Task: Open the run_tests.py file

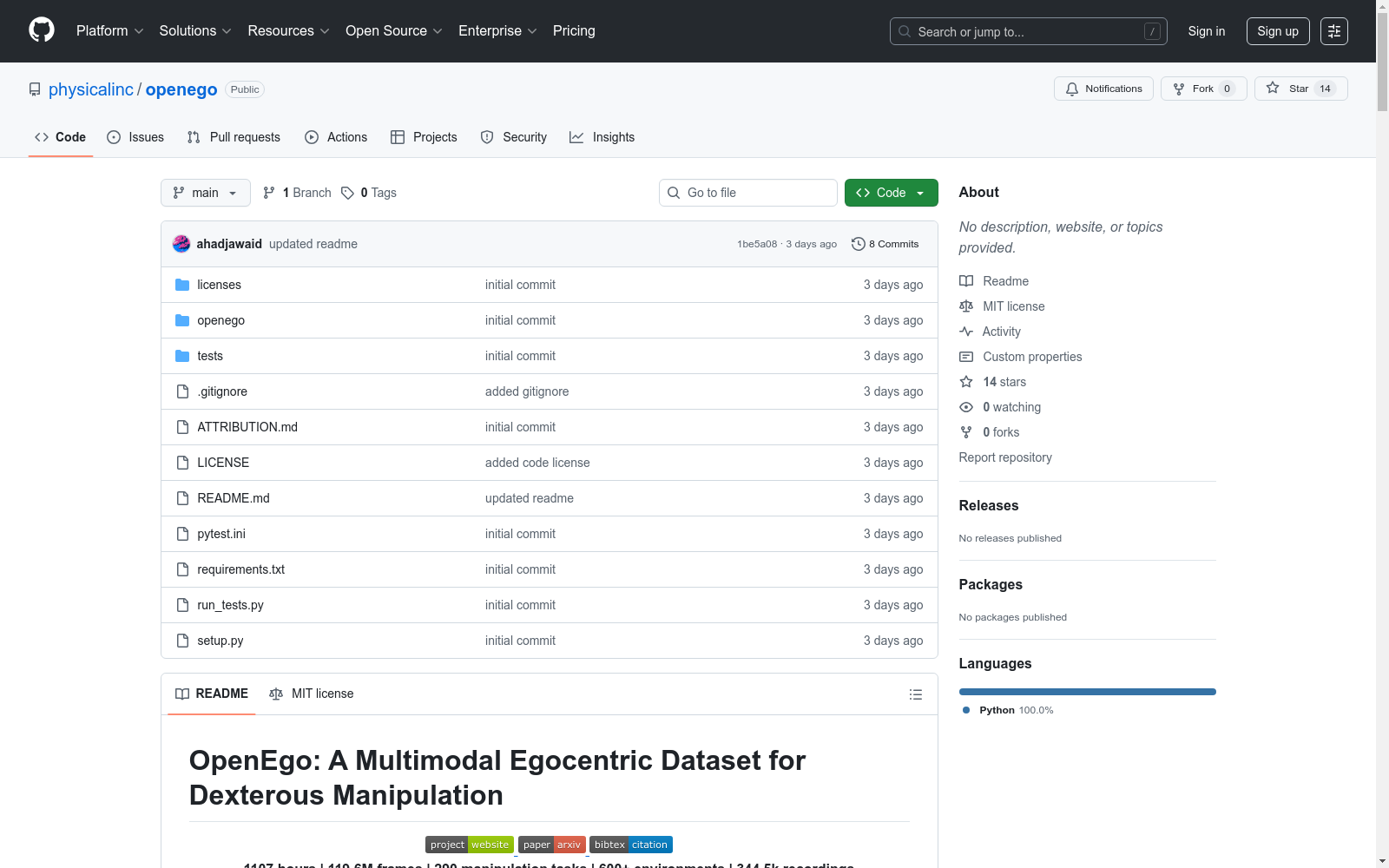Action: (x=230, y=605)
